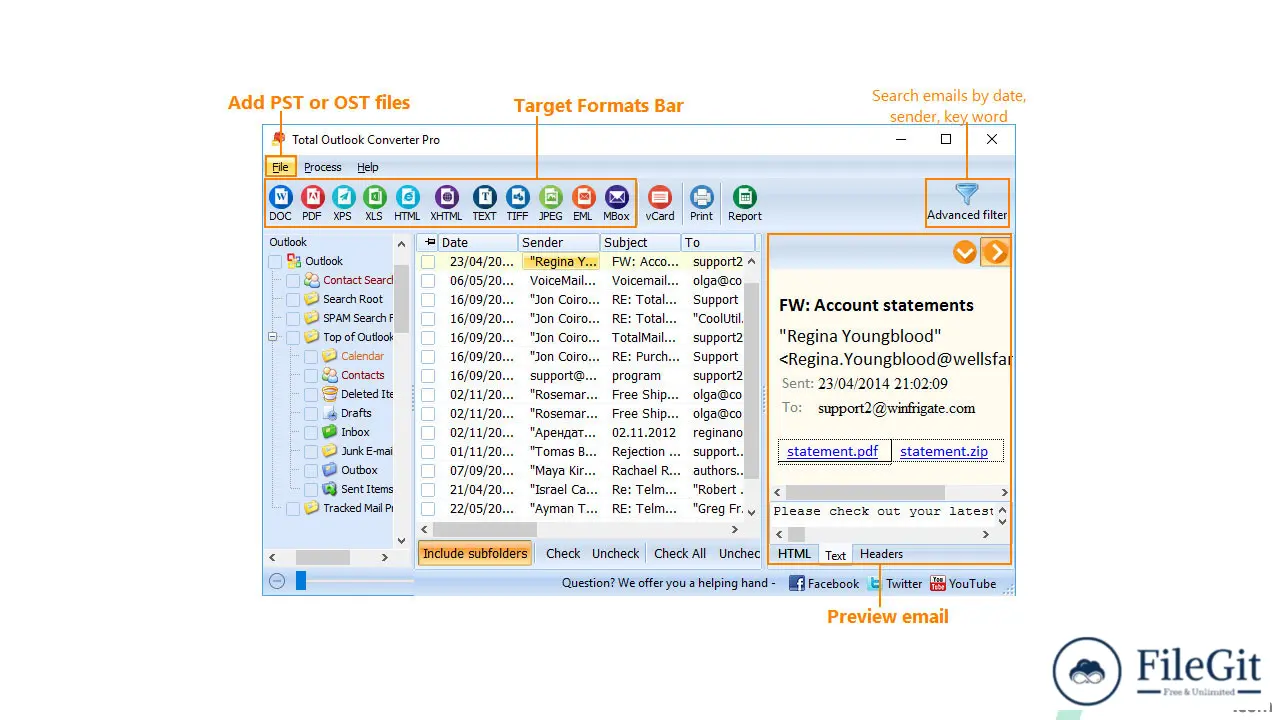
Task: Choose the XLS export icon
Action: pos(374,203)
